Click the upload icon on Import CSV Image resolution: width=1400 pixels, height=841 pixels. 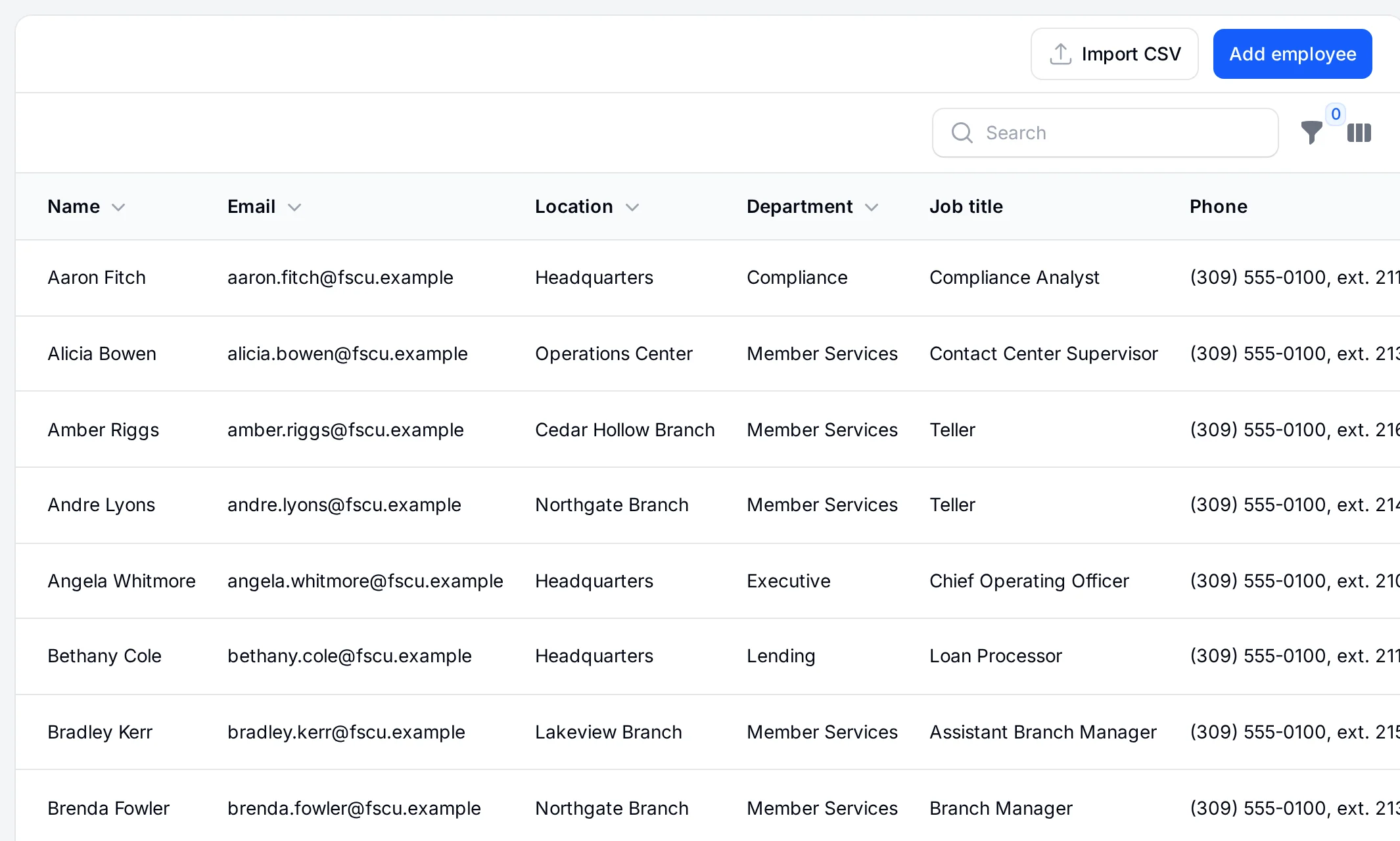pos(1060,54)
